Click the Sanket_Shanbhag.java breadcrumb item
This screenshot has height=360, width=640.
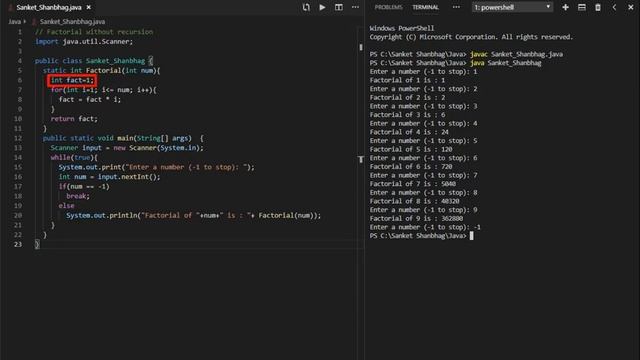(72, 22)
